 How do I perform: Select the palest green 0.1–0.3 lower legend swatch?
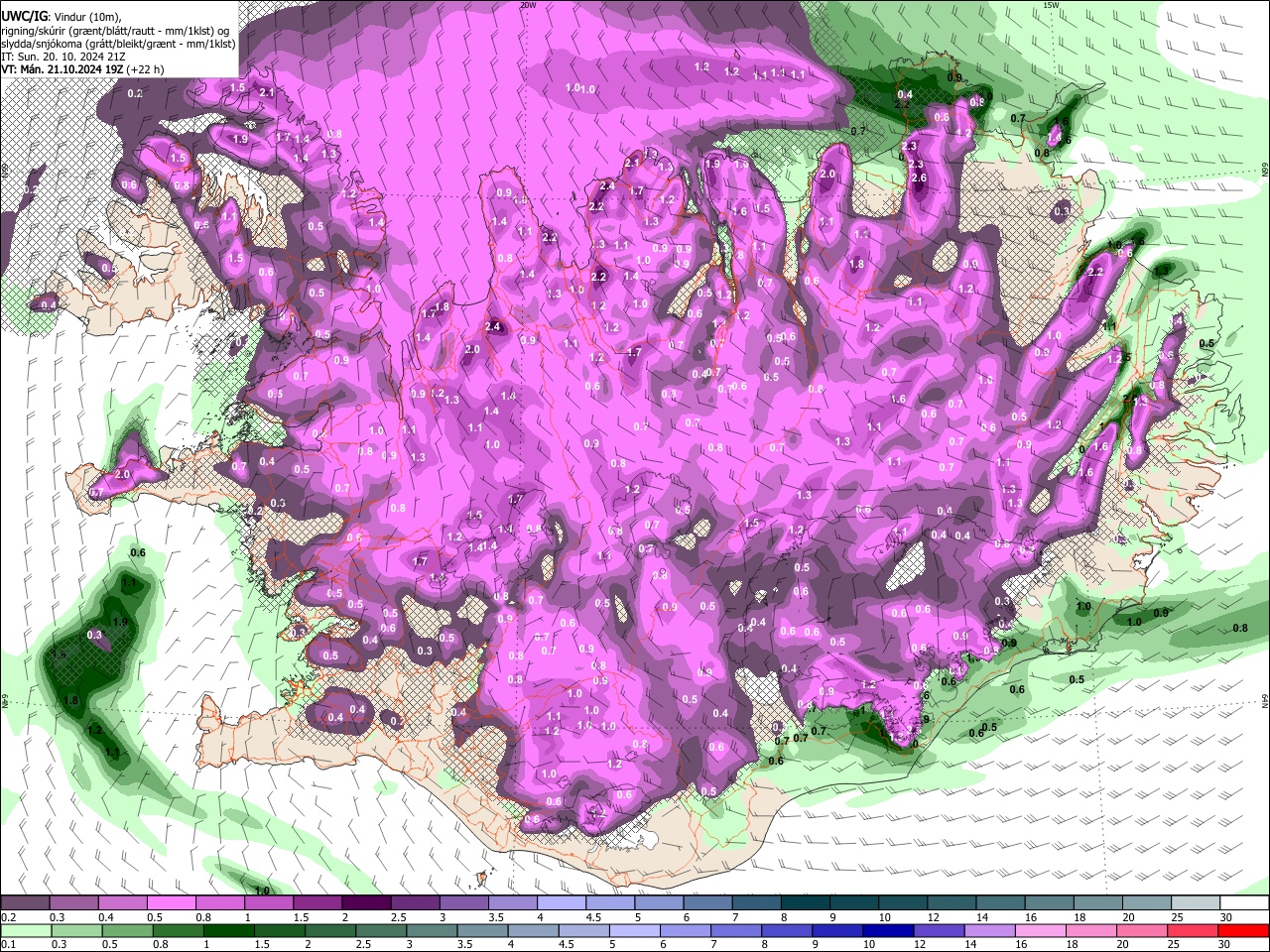click(27, 930)
